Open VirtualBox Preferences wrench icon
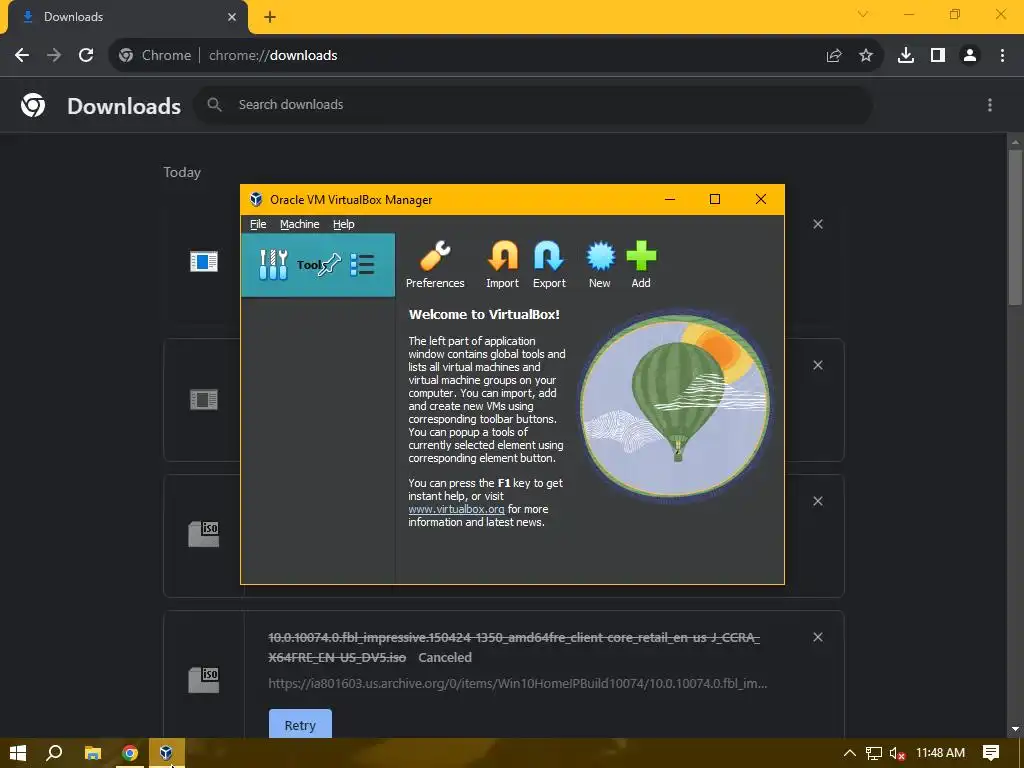This screenshot has height=768, width=1024. (435, 256)
